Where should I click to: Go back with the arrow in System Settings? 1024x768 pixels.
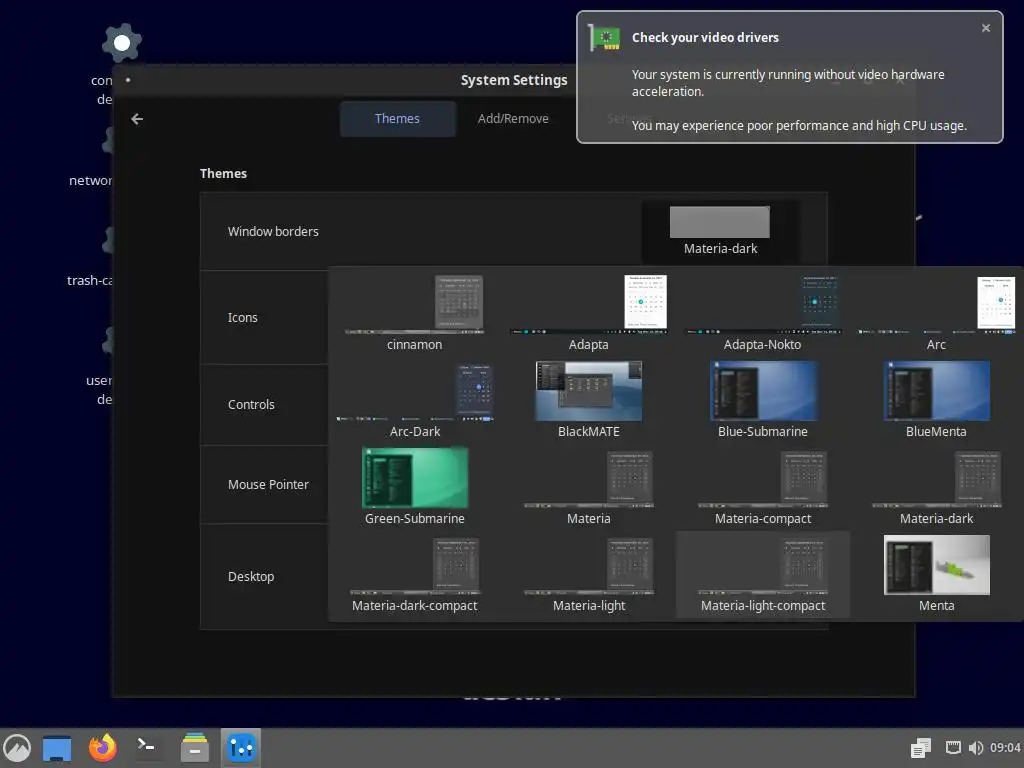pyautogui.click(x=136, y=119)
